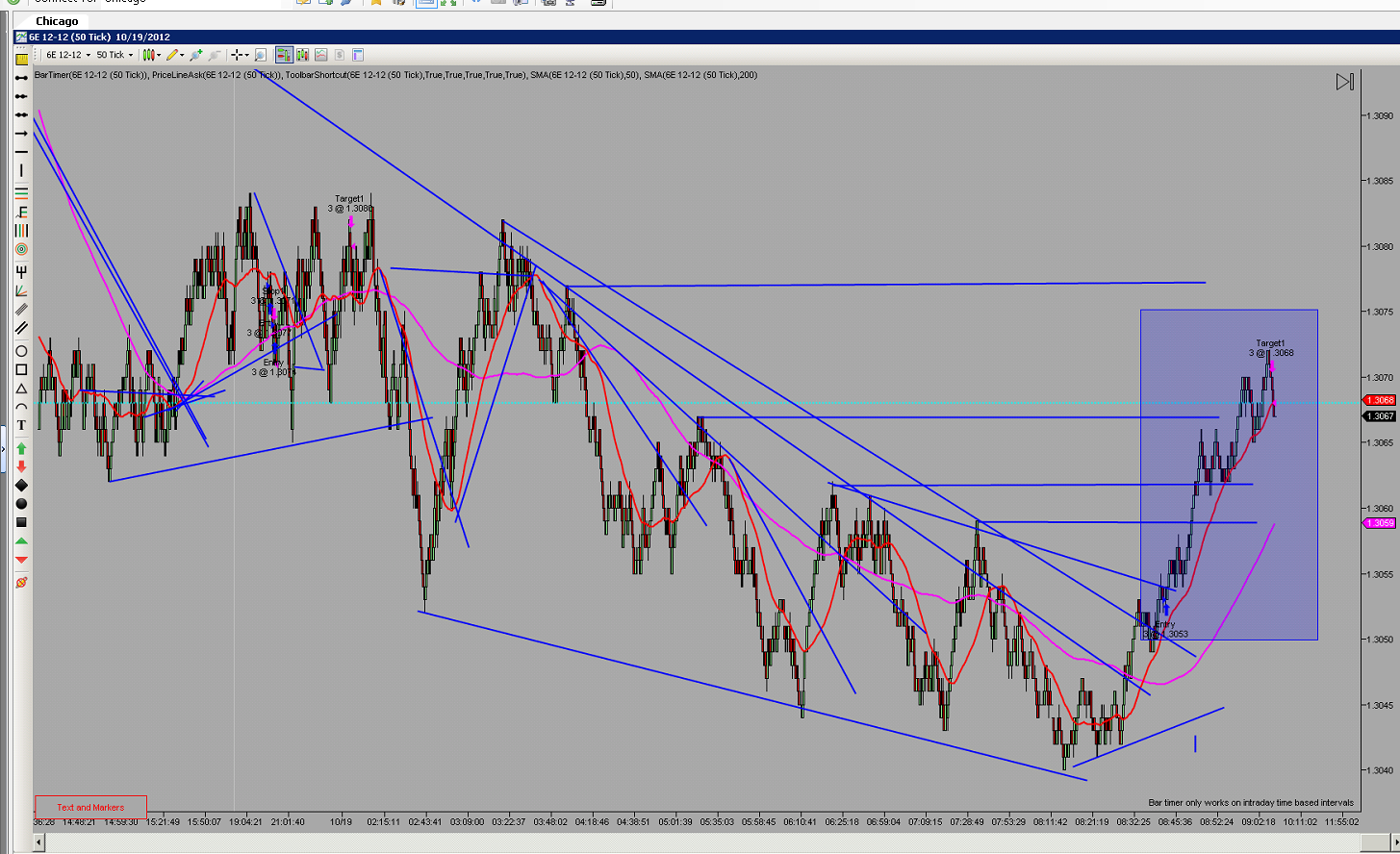Click the Remove Drawing Objects icon

21,583
